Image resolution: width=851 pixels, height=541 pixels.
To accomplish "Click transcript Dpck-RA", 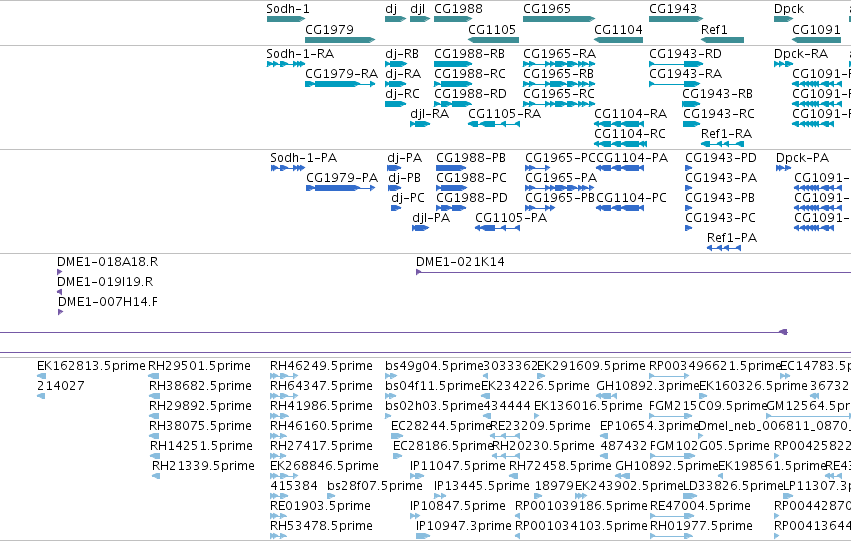I will [x=784, y=64].
